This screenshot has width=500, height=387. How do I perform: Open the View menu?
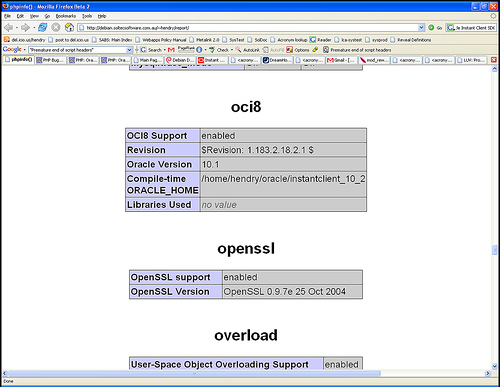[x=34, y=16]
